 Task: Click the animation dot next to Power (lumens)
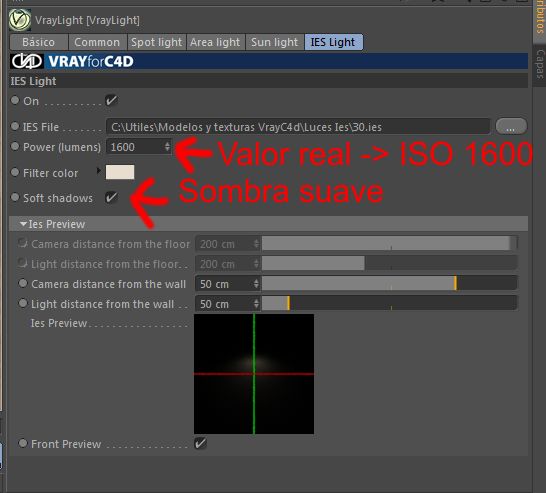click(x=15, y=146)
